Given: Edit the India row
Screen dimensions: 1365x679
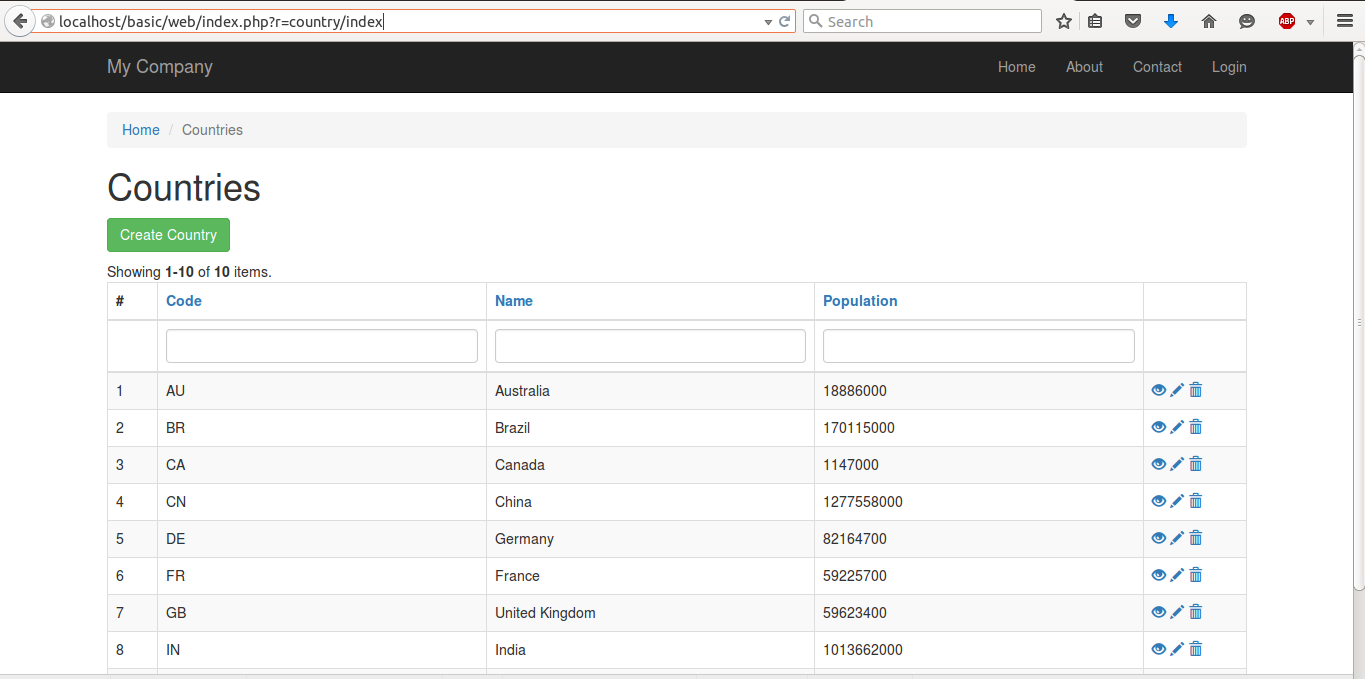Looking at the screenshot, I should point(1177,649).
